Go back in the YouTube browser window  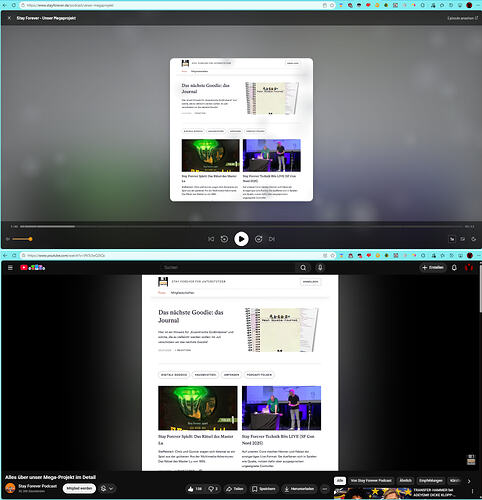point(5,255)
